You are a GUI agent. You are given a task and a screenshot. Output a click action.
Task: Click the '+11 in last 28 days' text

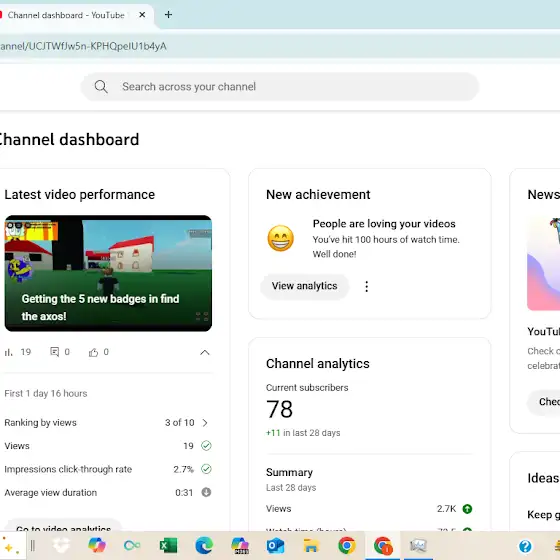pos(303,433)
